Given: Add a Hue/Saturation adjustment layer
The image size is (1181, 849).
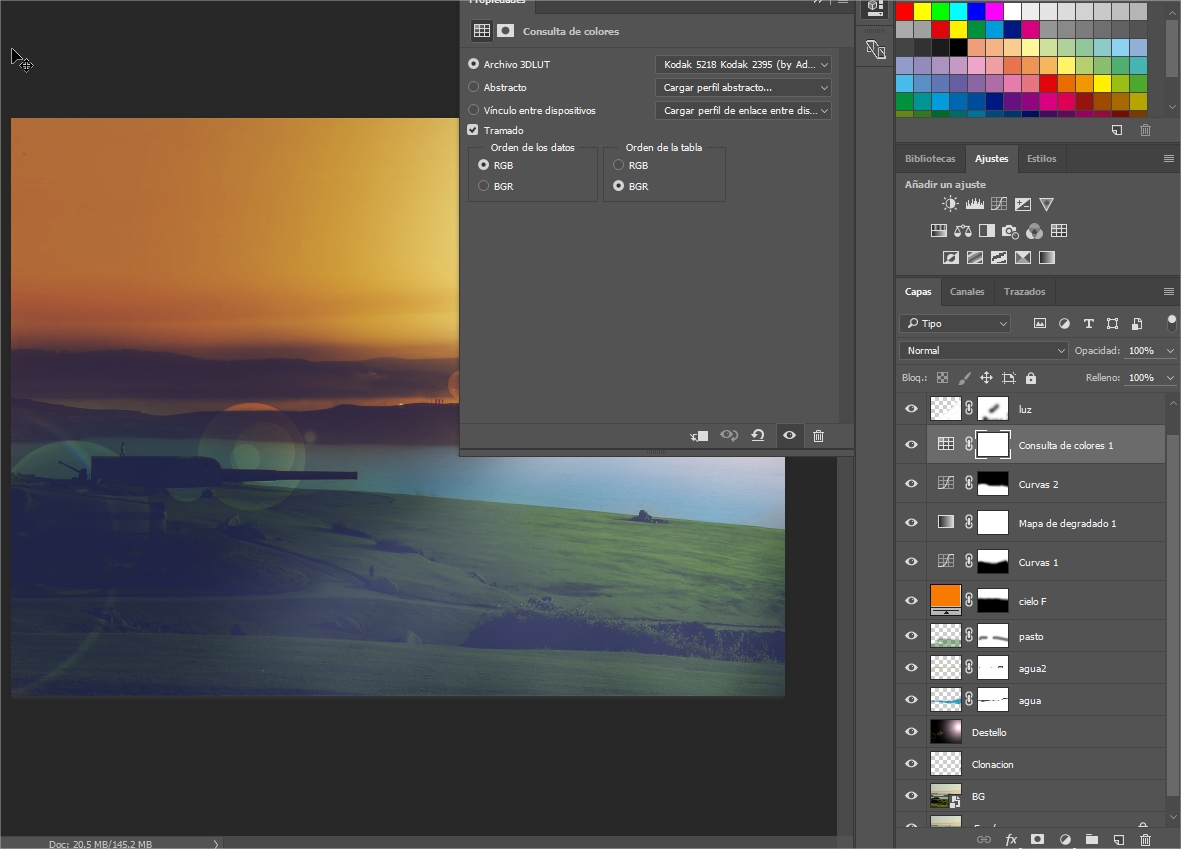Looking at the screenshot, I should click(938, 231).
